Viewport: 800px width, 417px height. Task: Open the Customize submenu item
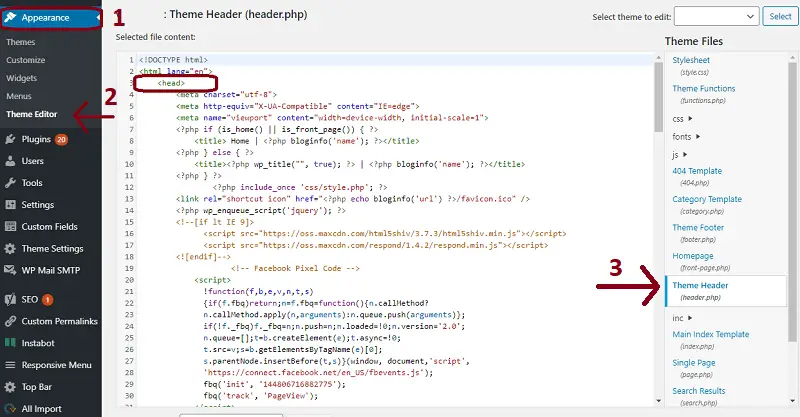[x=26, y=60]
